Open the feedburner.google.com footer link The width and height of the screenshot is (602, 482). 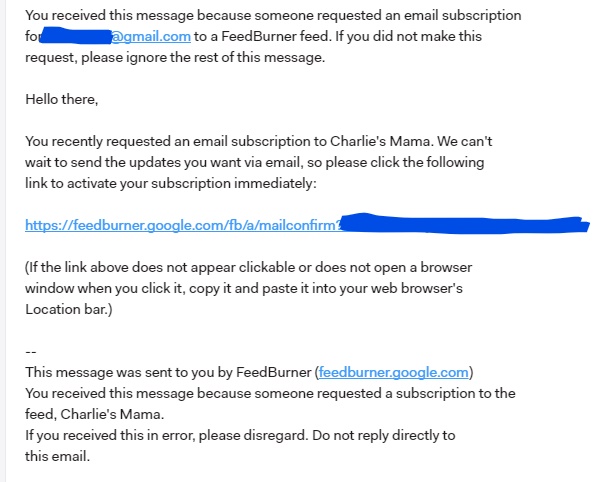click(x=394, y=372)
